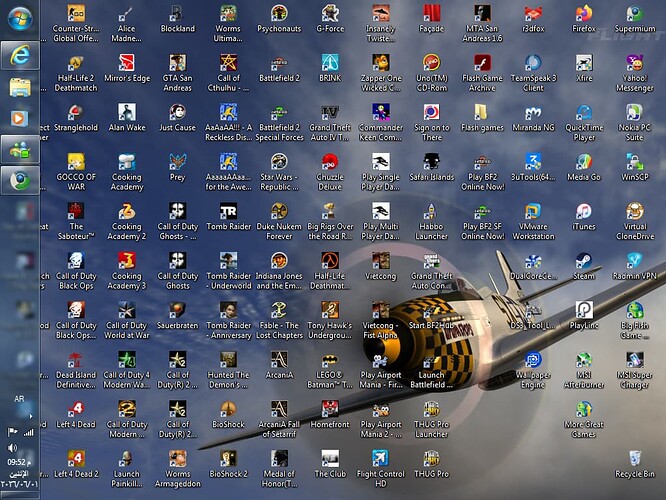Image resolution: width=666 pixels, height=500 pixels.
Task: Open the Steam desktop shortcut
Action: pos(584,267)
